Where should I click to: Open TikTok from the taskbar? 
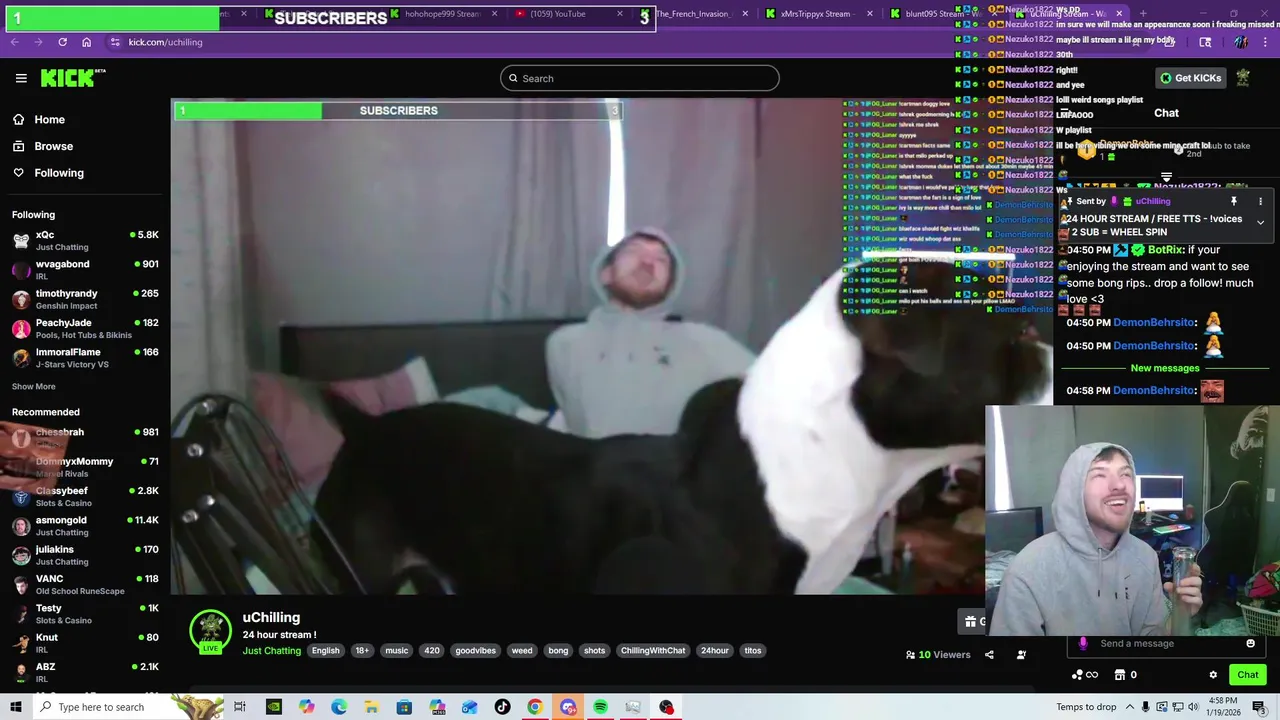(502, 707)
